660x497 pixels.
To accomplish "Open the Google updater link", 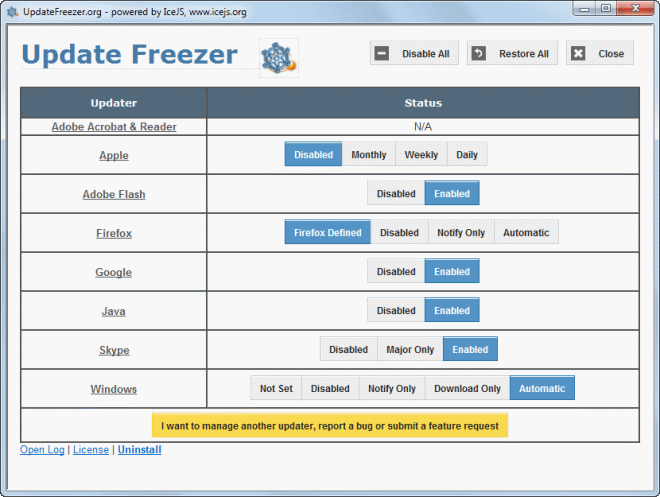I will (114, 272).
